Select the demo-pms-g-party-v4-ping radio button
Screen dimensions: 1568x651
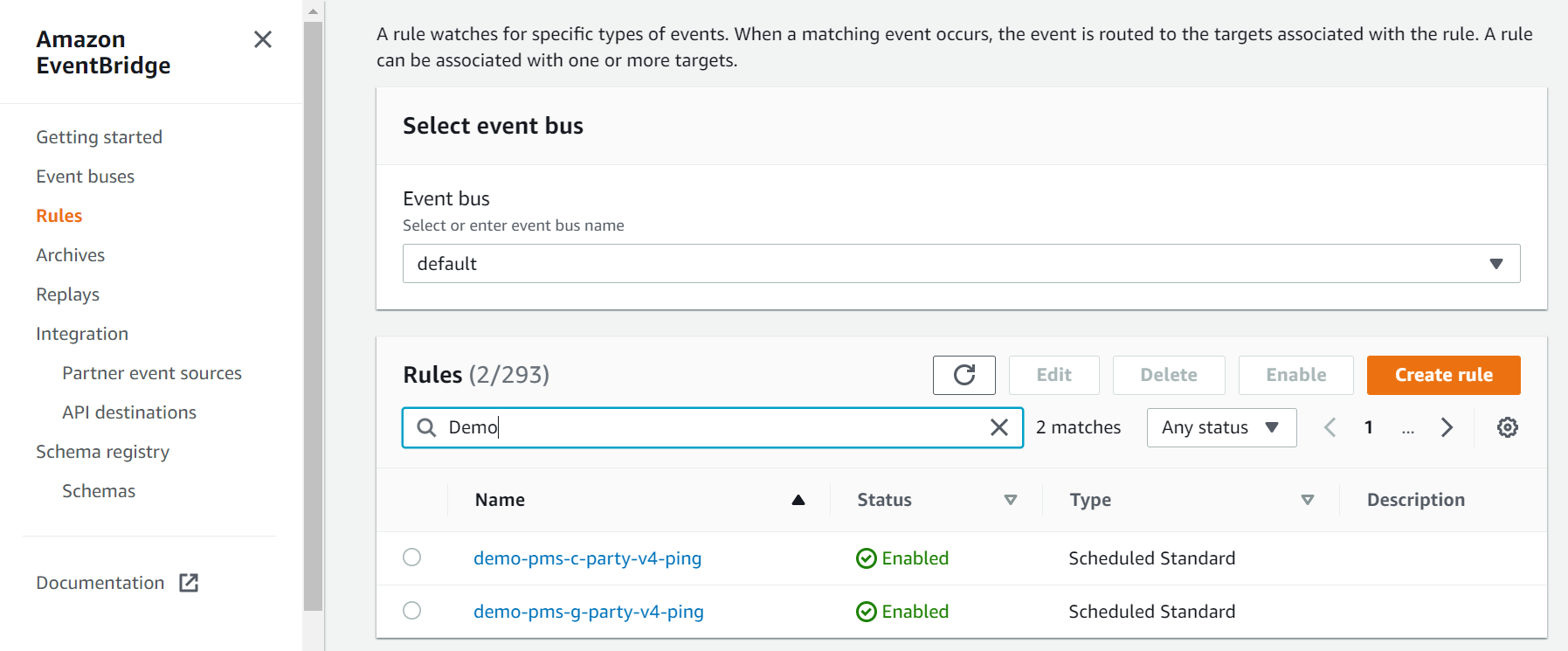click(x=411, y=611)
